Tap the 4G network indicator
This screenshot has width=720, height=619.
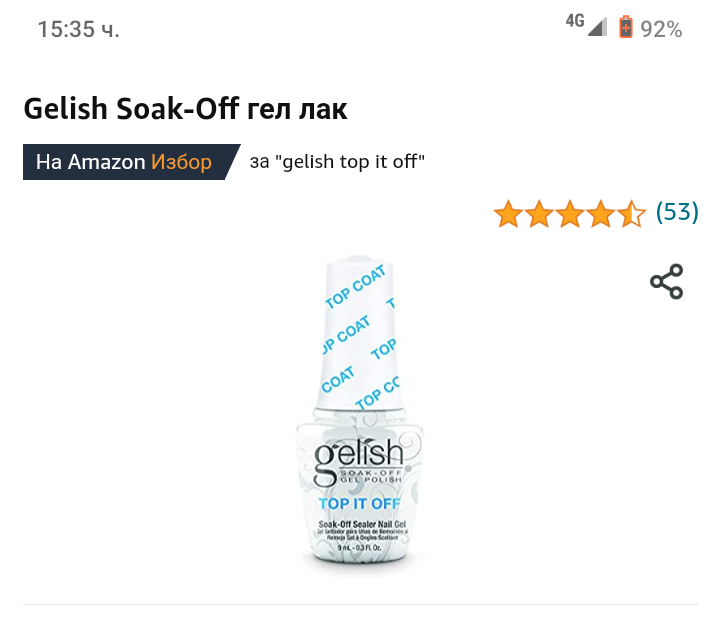coord(575,22)
